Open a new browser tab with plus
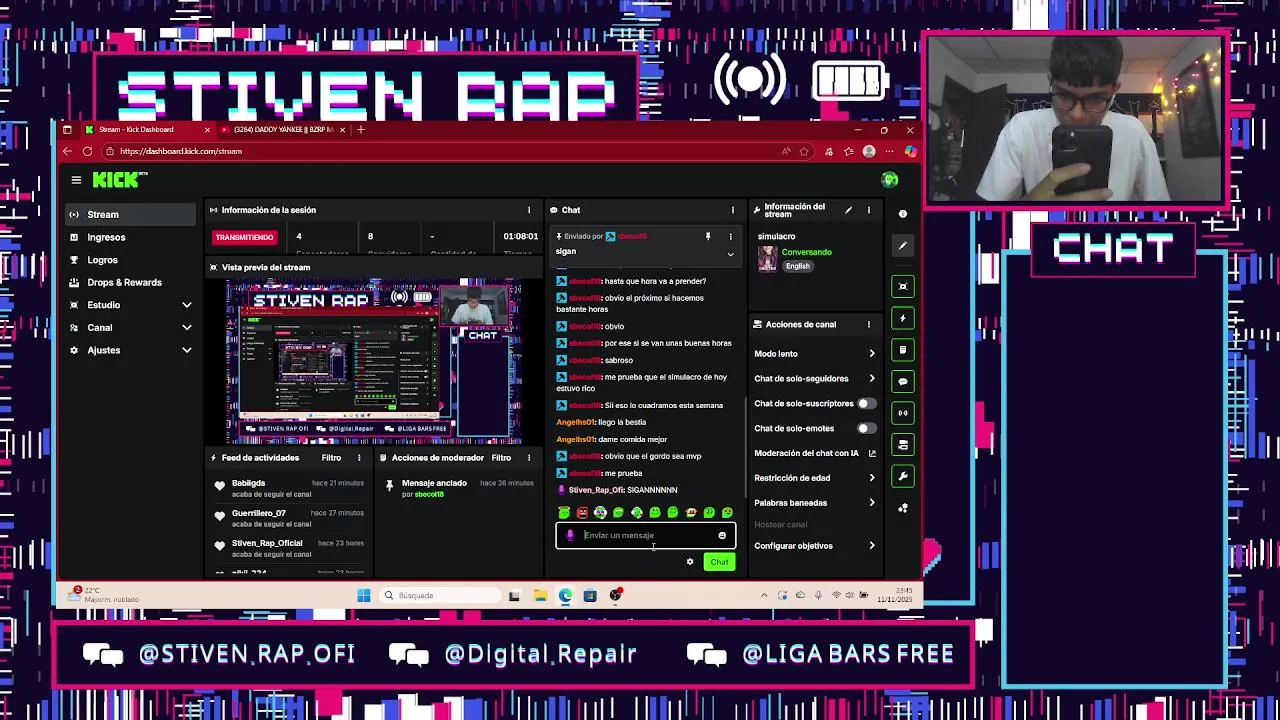 point(361,130)
